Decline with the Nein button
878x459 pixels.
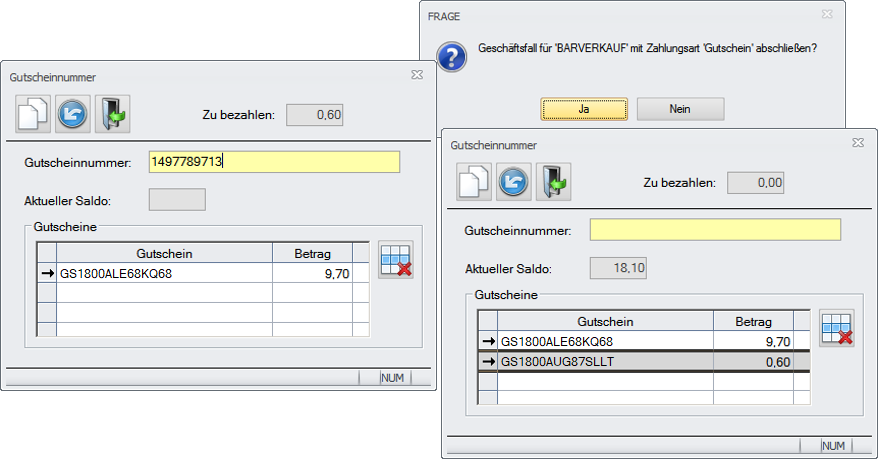coord(680,108)
